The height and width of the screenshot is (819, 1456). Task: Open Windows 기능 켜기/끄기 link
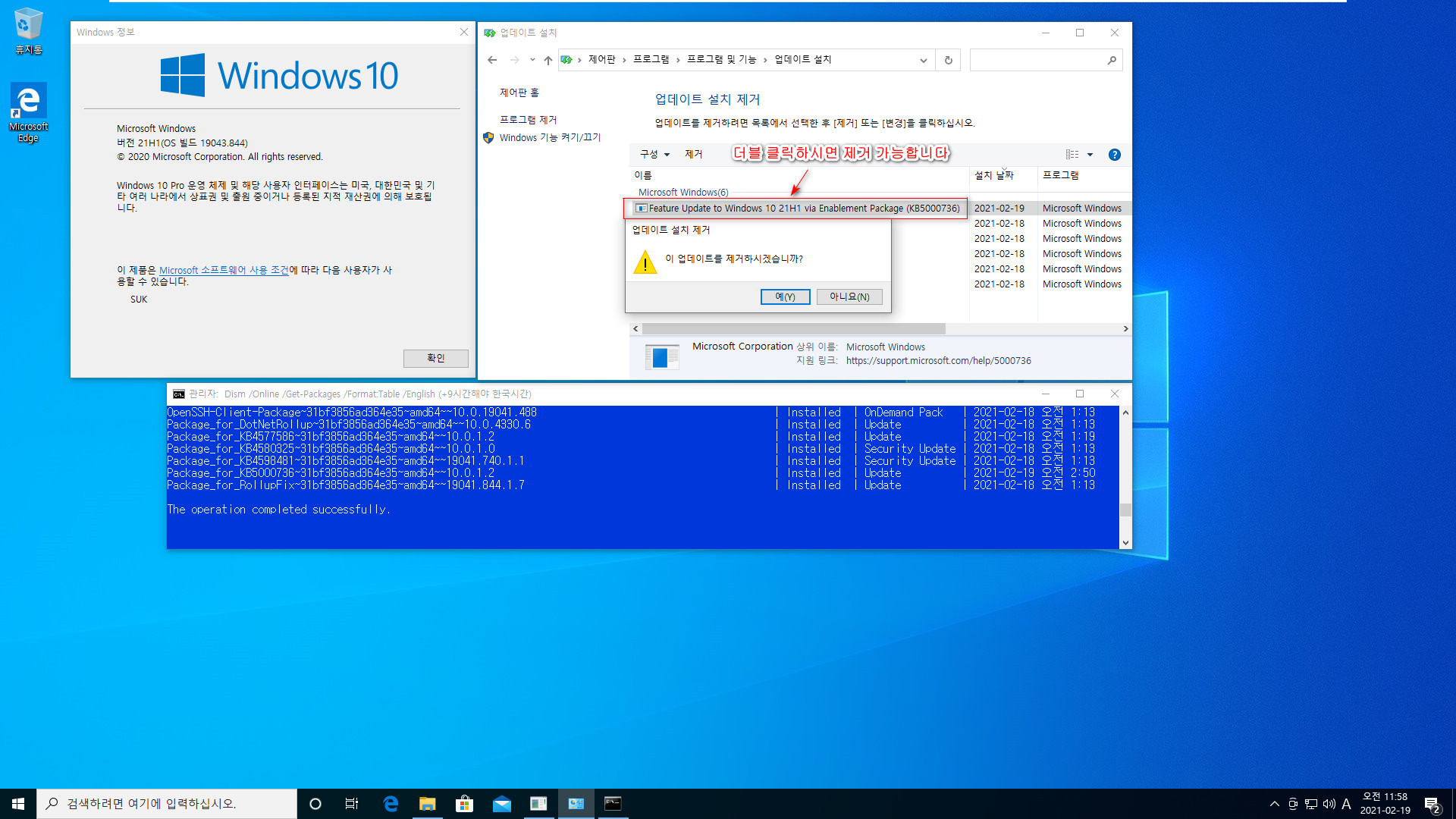coord(550,138)
